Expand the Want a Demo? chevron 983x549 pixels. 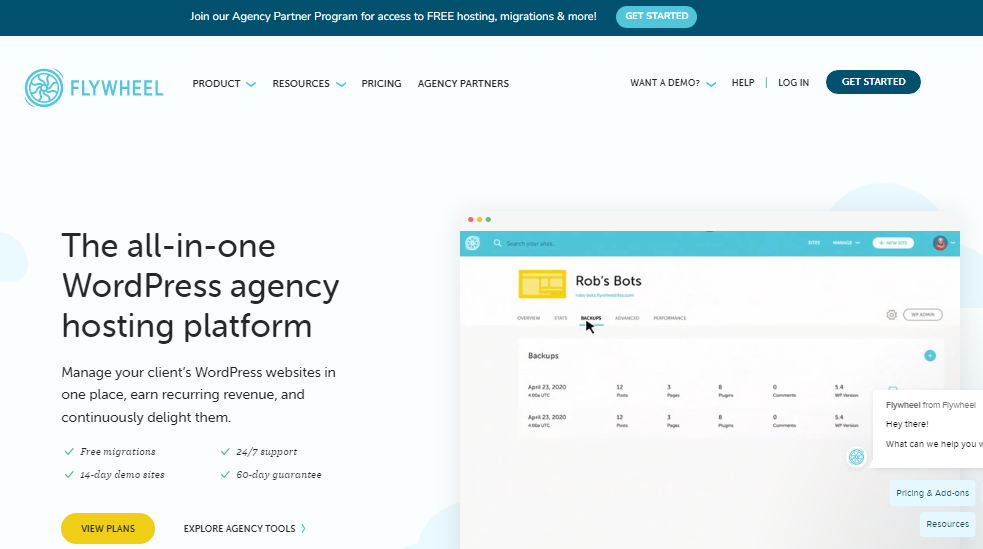[711, 84]
